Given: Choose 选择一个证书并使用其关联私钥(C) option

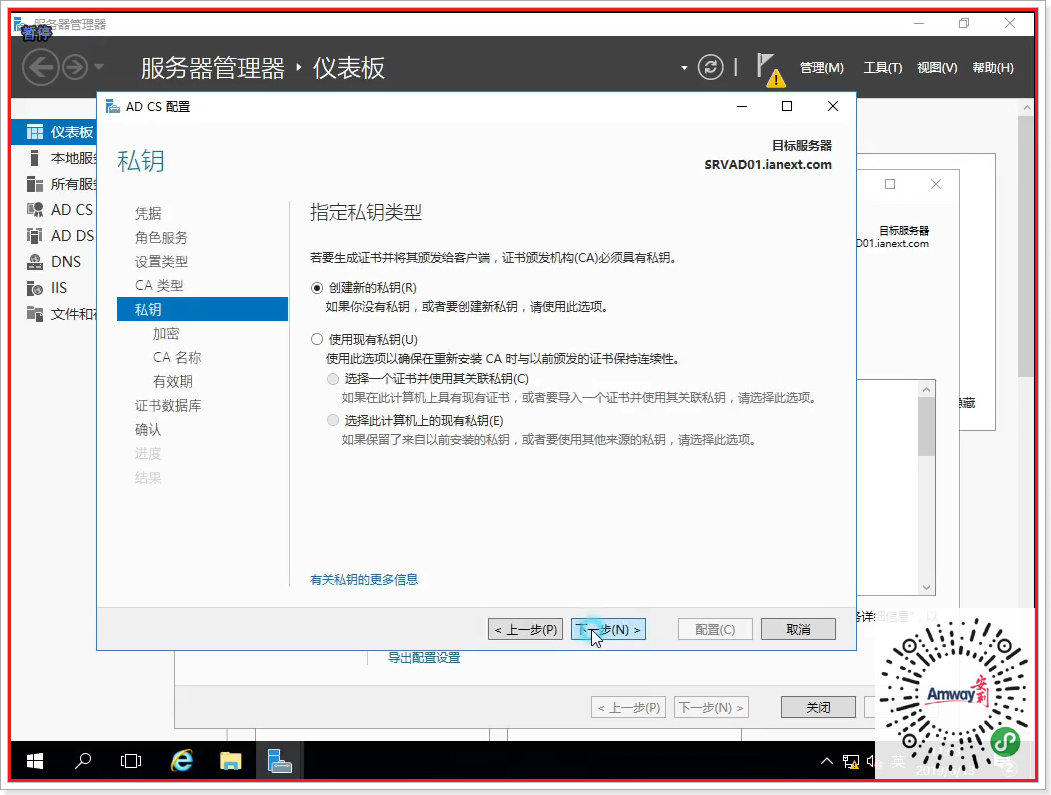Looking at the screenshot, I should tap(332, 379).
